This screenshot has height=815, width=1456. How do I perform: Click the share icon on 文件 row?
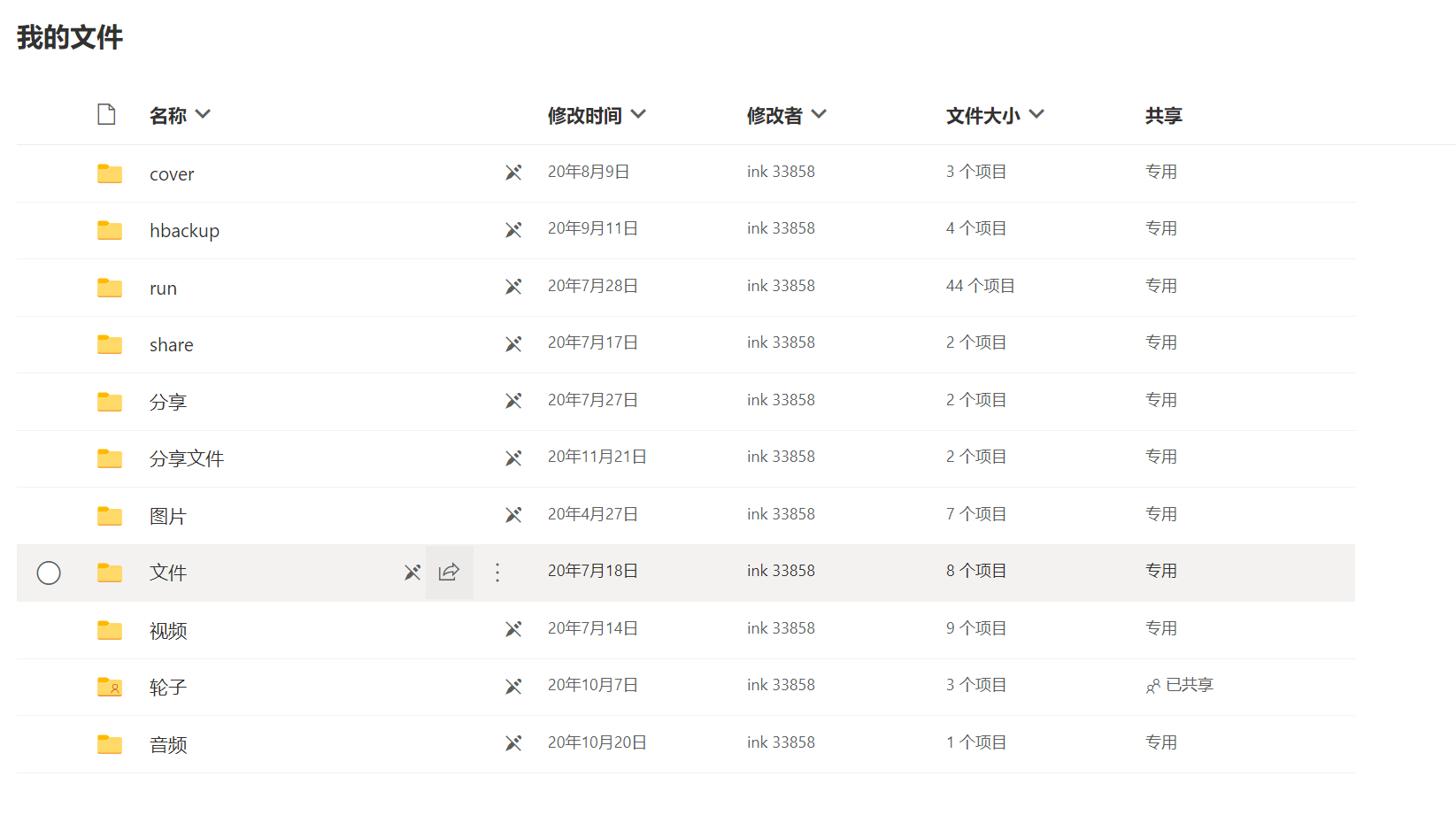click(449, 573)
